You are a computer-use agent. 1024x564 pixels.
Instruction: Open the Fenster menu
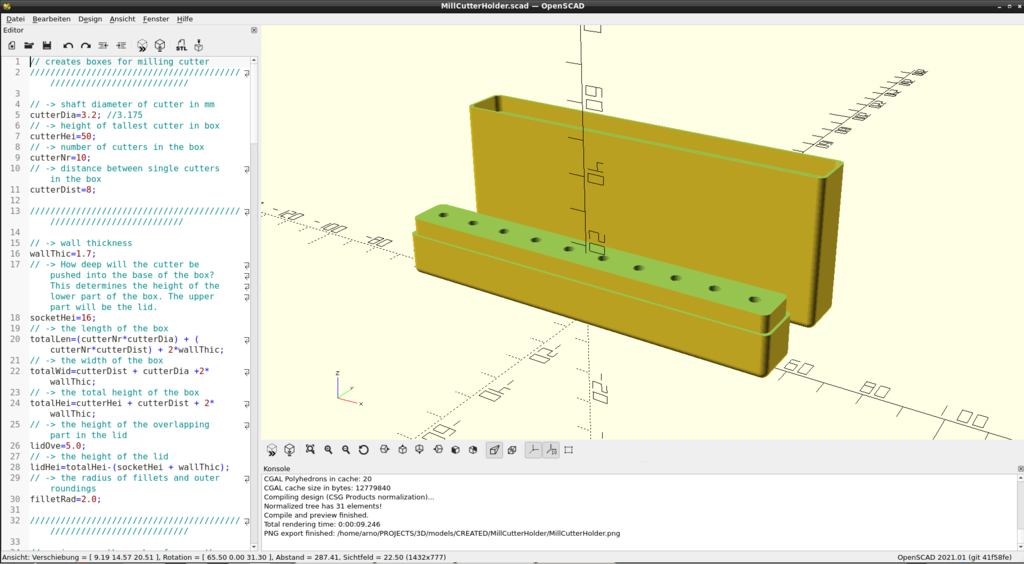pyautogui.click(x=156, y=19)
